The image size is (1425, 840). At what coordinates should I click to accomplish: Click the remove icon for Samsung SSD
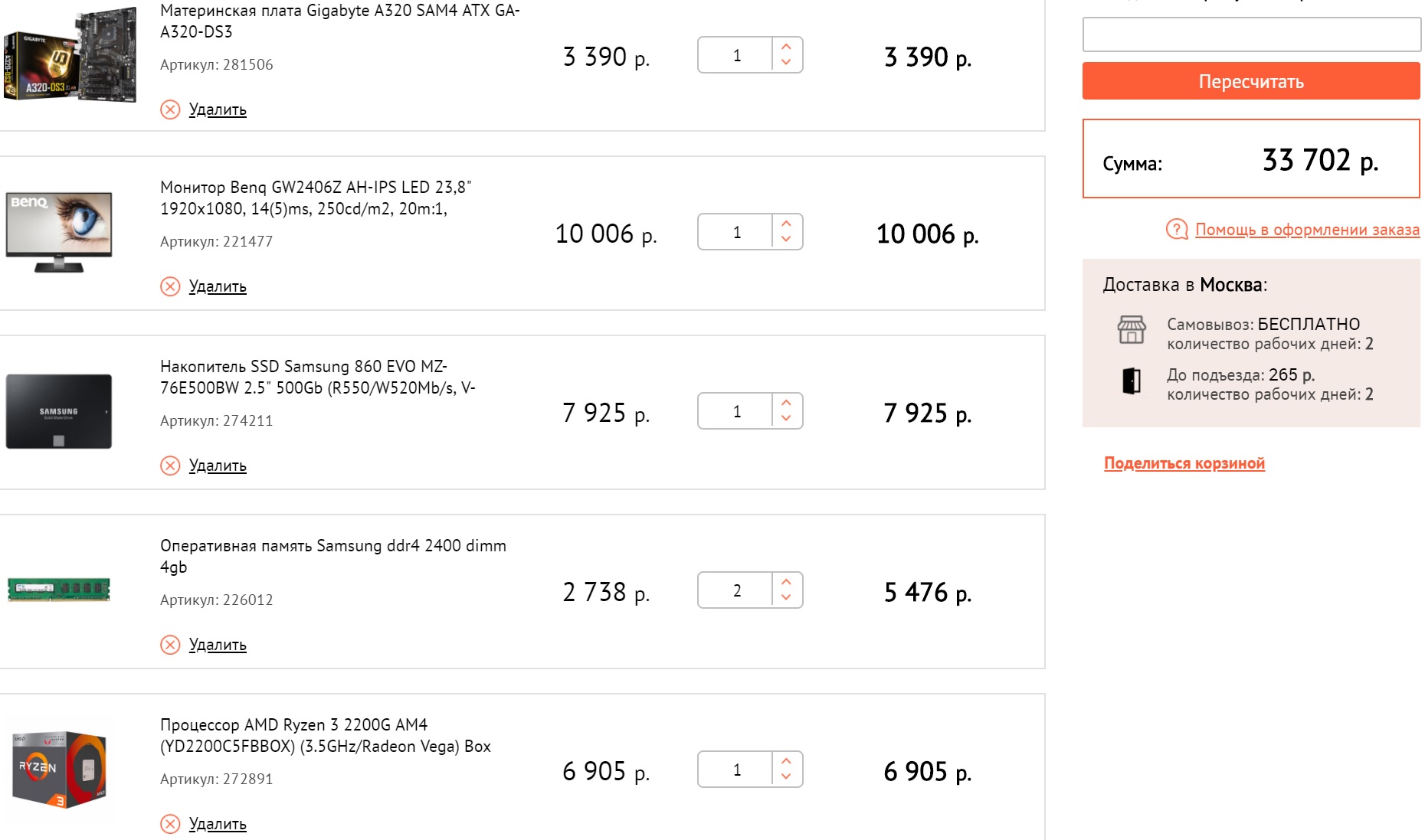coord(170,466)
